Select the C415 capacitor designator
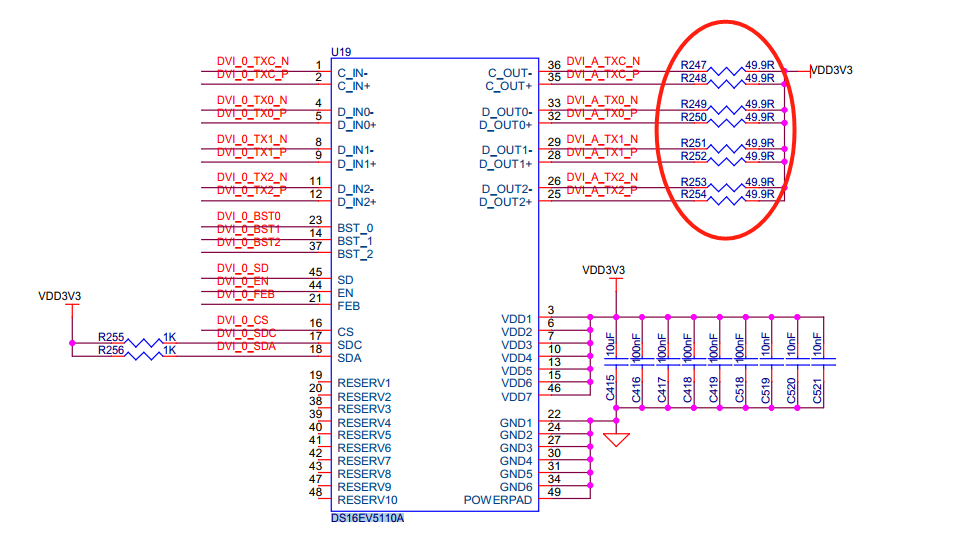This screenshot has height=546, width=961. pyautogui.click(x=610, y=389)
